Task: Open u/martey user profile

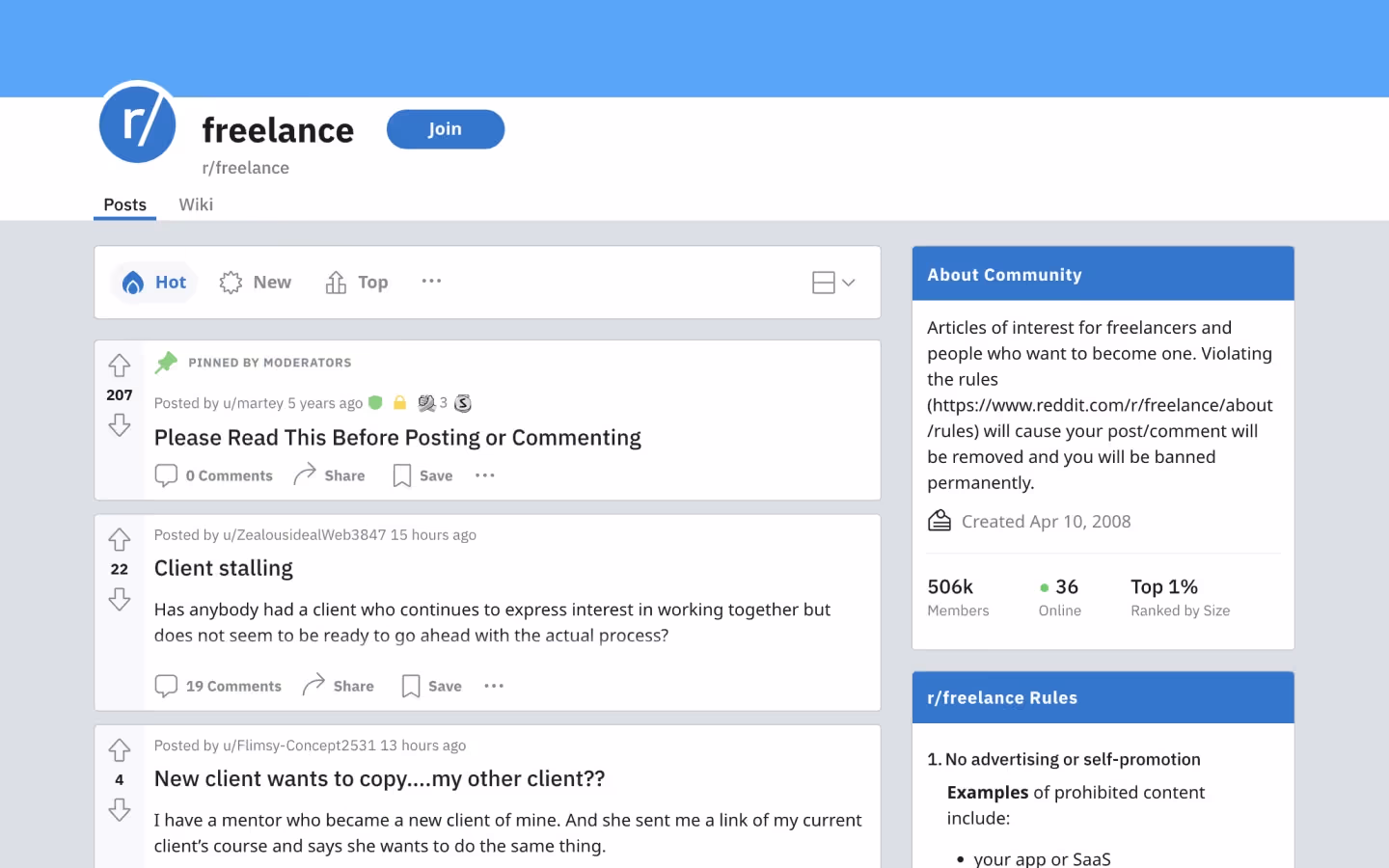Action: coord(253,403)
